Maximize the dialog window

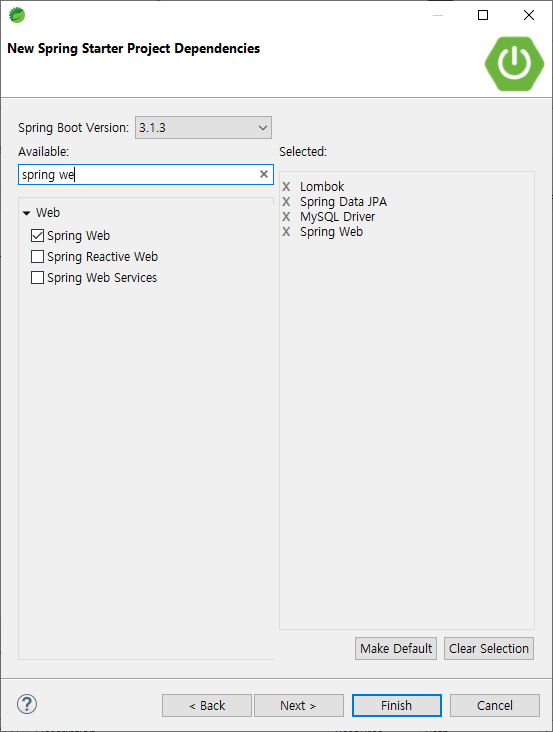483,15
